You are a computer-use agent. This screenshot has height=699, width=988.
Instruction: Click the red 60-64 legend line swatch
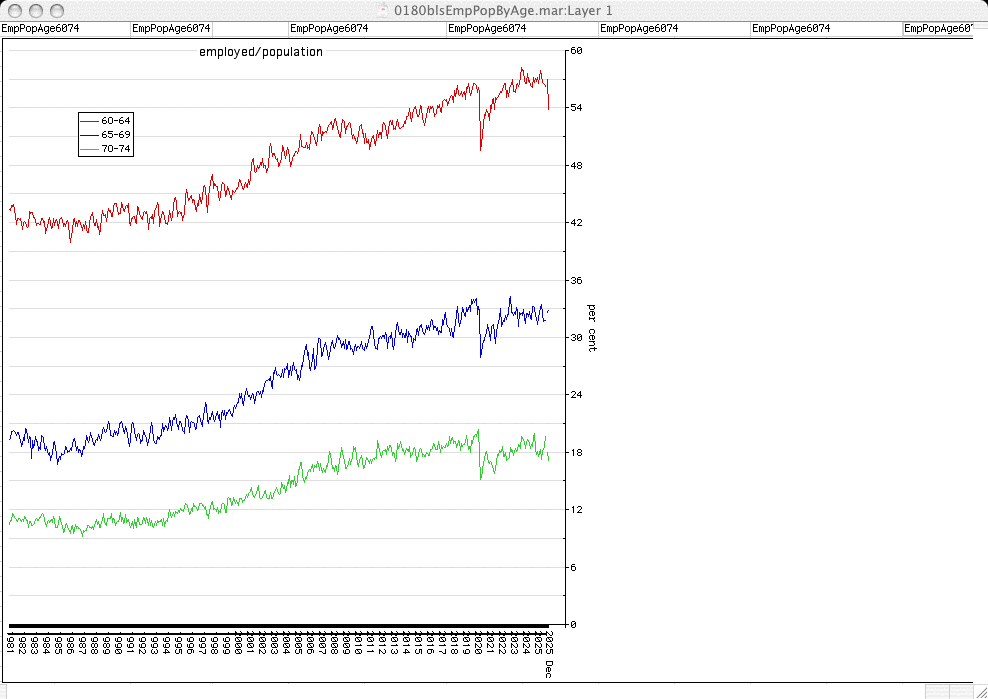point(90,120)
